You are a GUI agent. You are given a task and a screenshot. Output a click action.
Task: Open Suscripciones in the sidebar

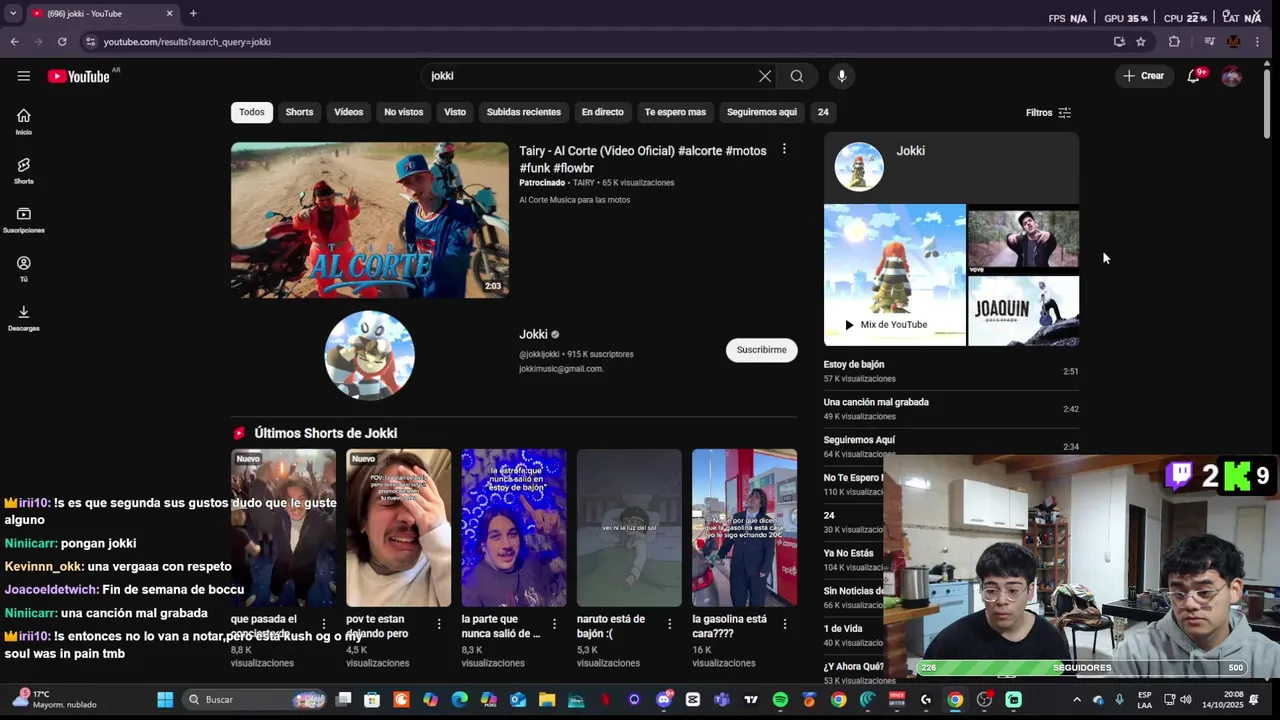[x=23, y=220]
